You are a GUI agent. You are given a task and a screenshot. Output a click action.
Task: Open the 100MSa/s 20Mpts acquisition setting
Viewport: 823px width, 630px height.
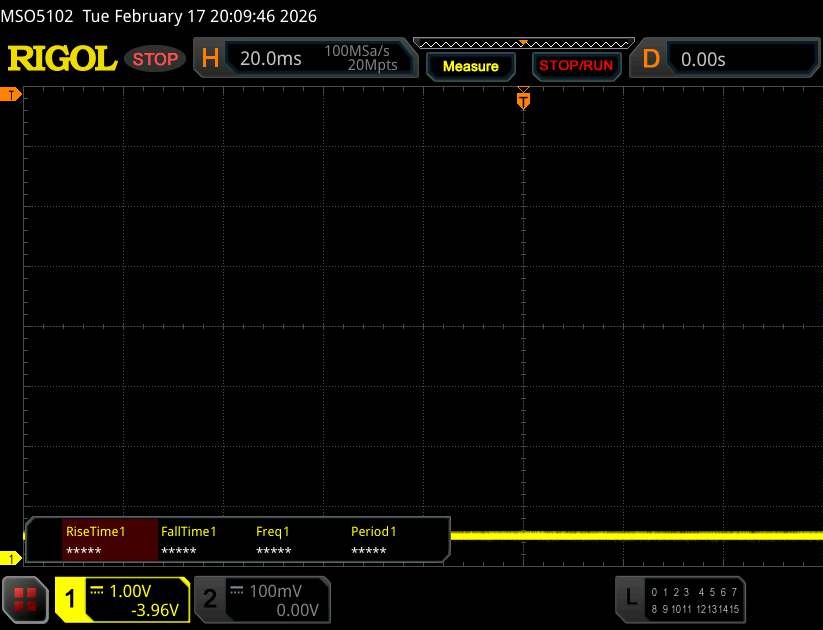(361, 58)
